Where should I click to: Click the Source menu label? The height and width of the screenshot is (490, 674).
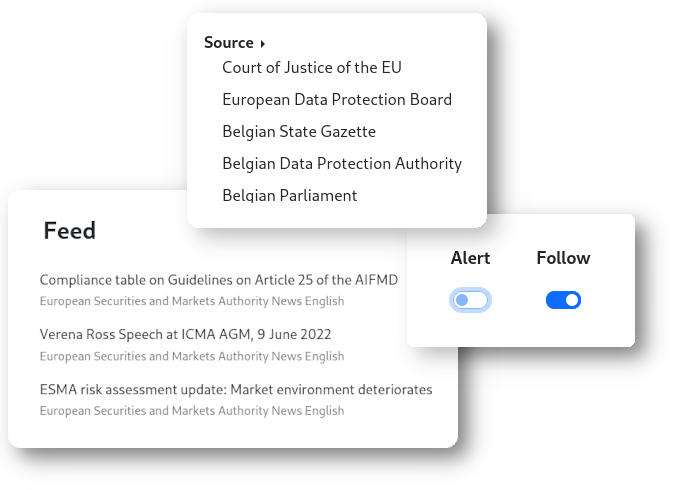point(229,43)
